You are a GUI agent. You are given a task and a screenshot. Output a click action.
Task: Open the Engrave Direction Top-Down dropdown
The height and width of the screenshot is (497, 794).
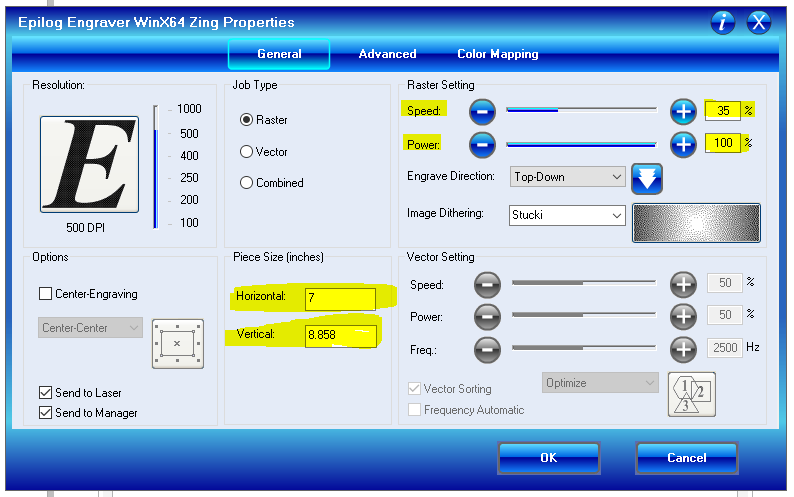[568, 177]
